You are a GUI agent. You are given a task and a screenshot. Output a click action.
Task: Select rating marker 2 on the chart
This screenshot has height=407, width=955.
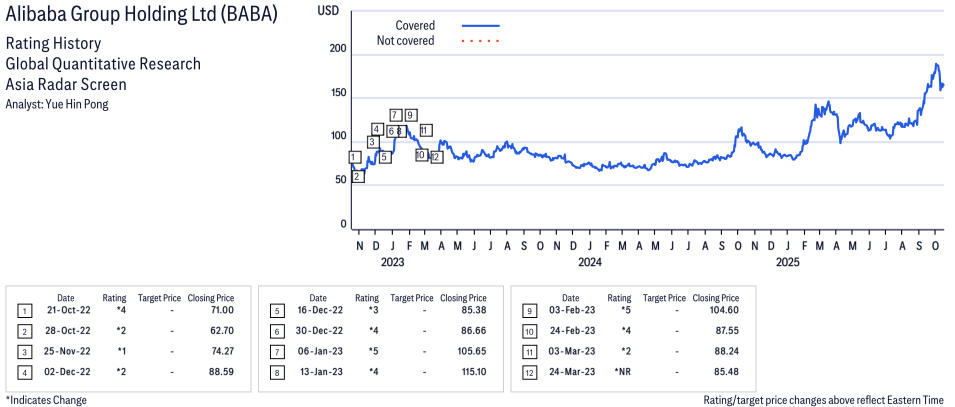(358, 177)
